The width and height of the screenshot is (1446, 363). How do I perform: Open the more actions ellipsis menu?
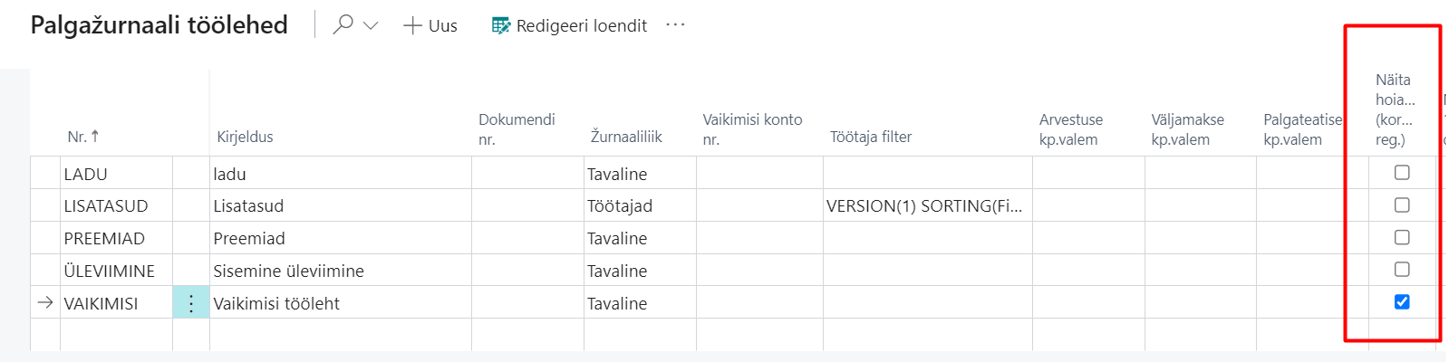(x=676, y=25)
